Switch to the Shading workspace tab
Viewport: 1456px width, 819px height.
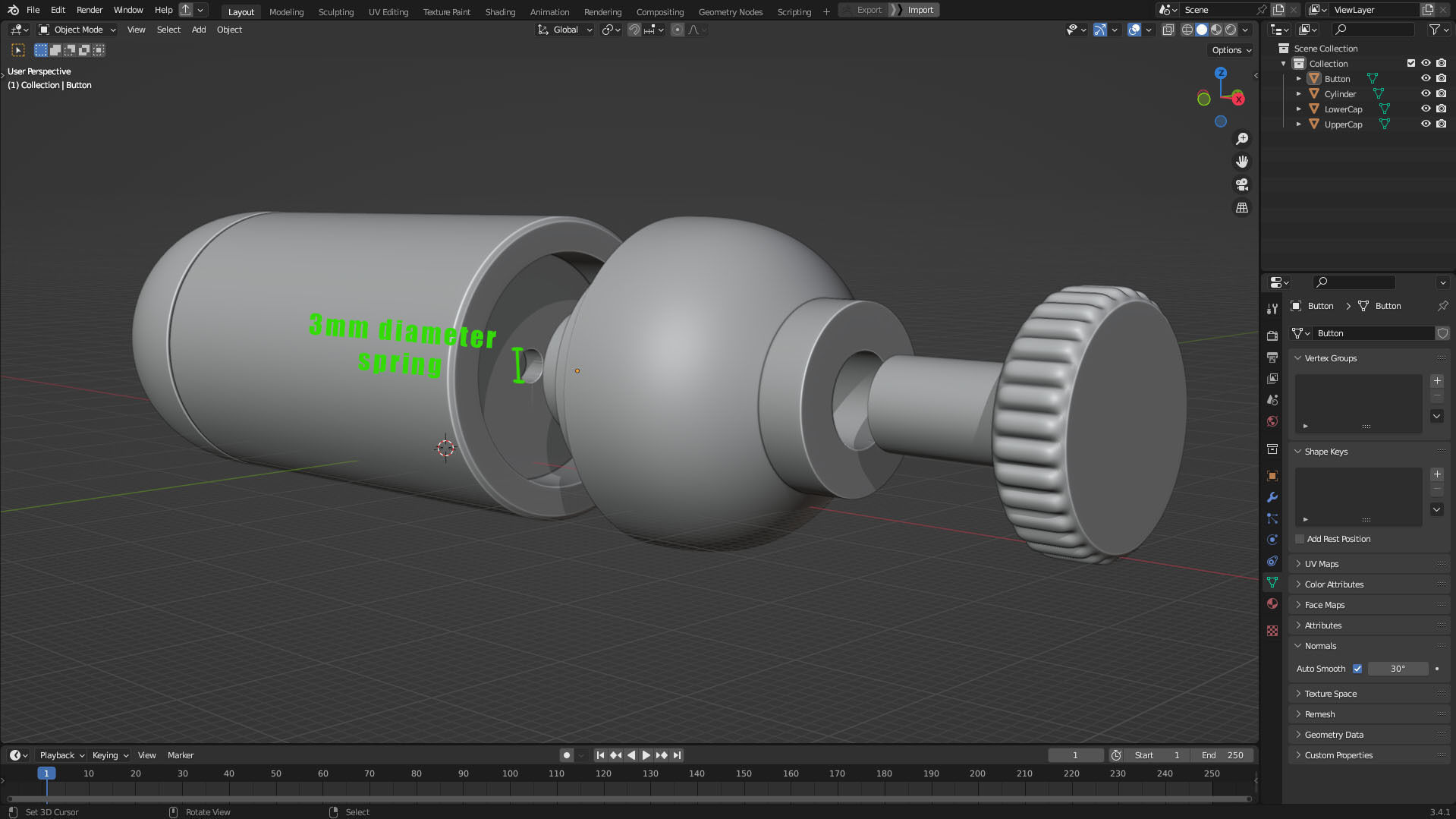point(500,11)
